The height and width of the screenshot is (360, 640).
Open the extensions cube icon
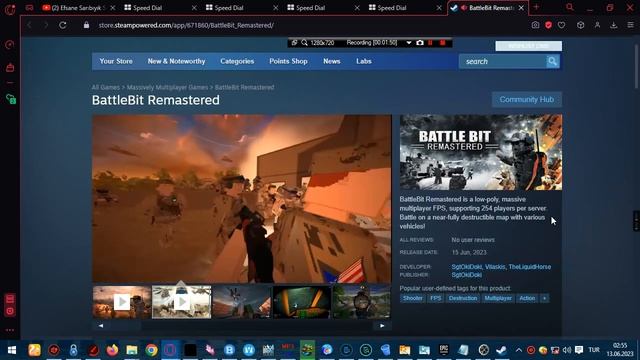(580, 25)
